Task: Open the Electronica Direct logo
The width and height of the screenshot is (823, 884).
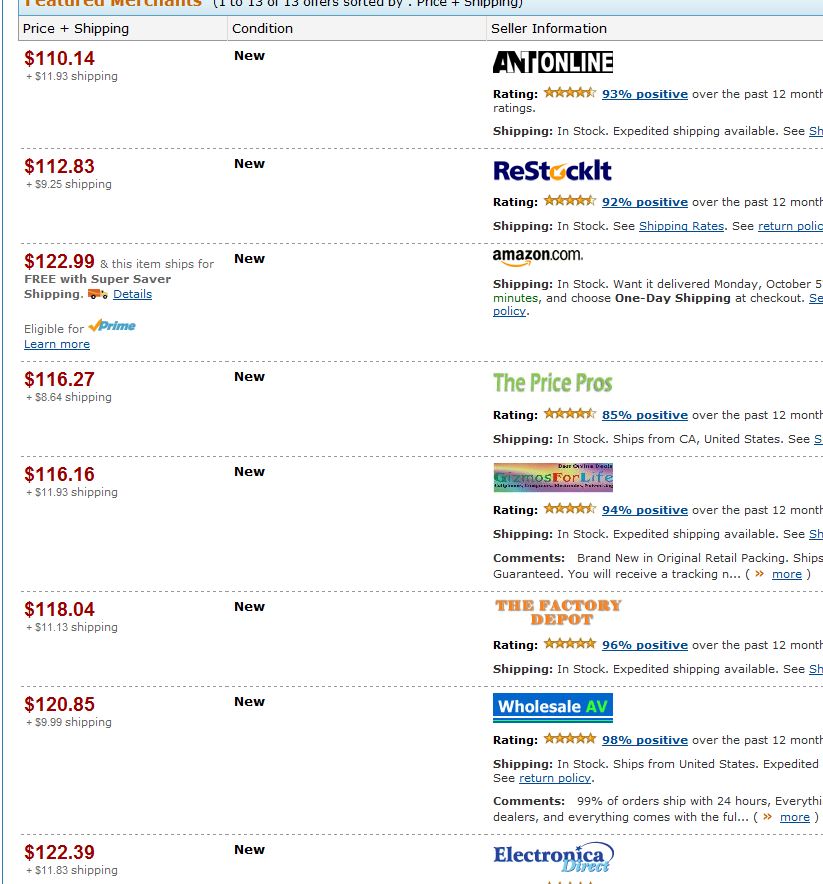Action: tap(554, 858)
